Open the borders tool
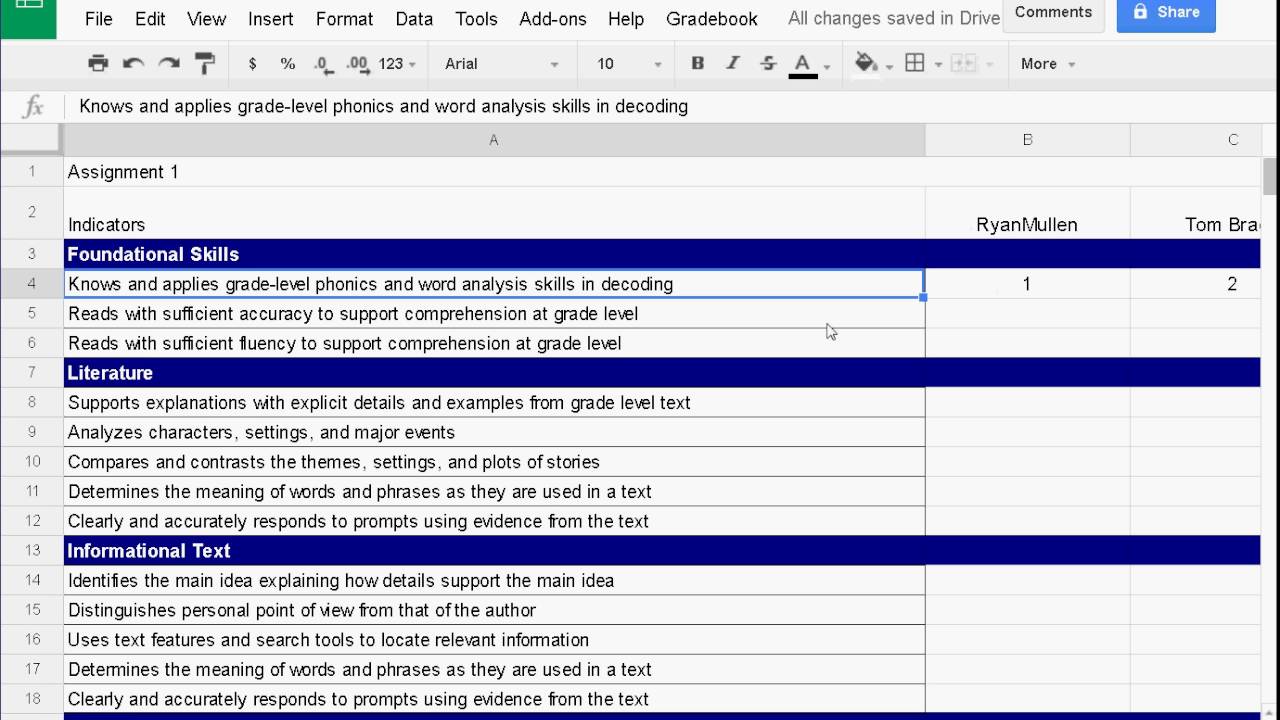1280x720 pixels. [x=914, y=63]
